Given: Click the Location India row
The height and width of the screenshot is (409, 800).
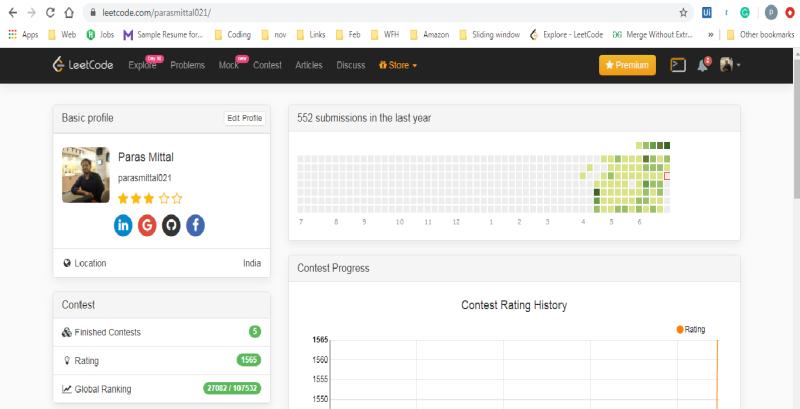Looking at the screenshot, I should [162, 263].
